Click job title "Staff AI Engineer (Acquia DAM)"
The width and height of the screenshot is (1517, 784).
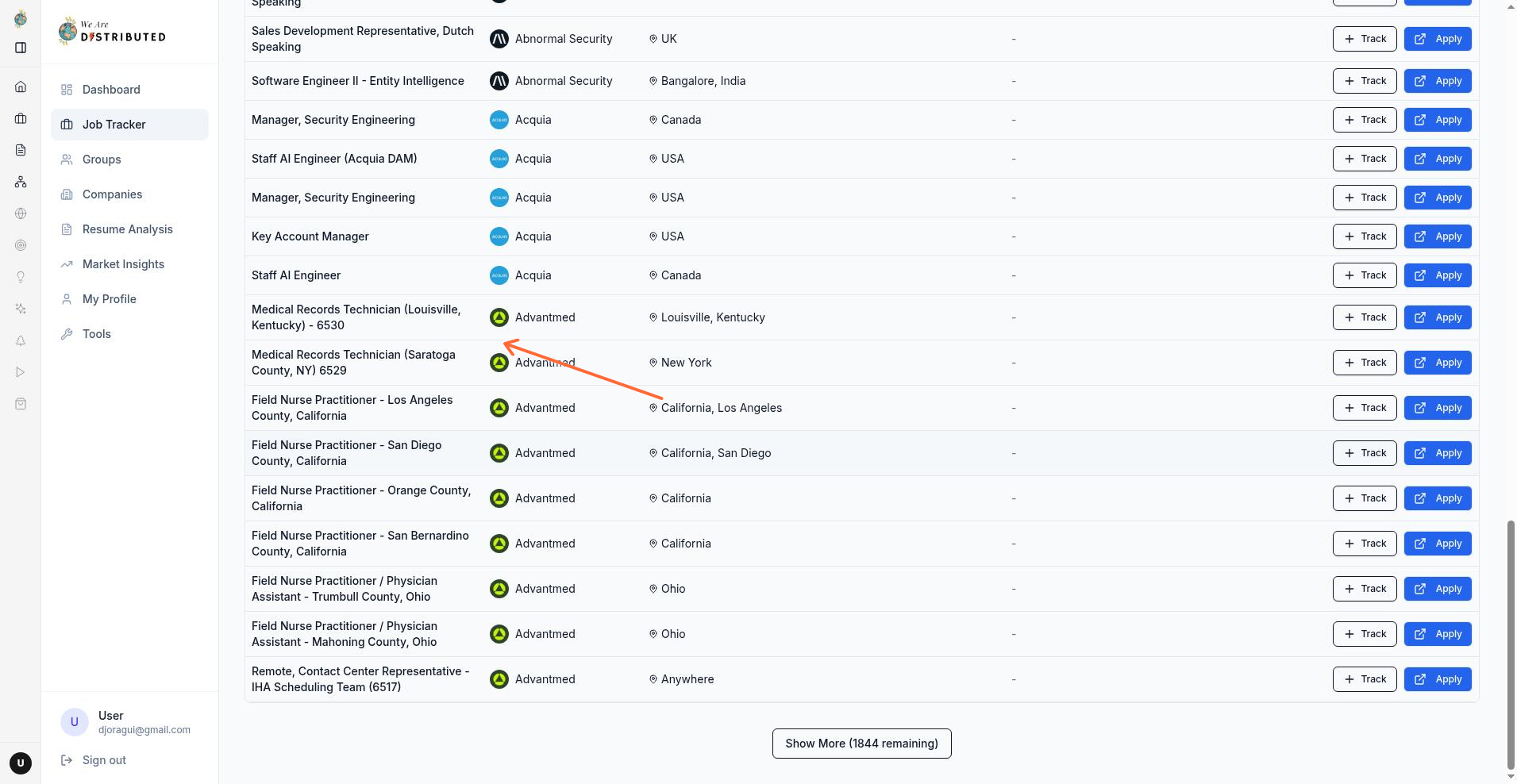pos(334,159)
